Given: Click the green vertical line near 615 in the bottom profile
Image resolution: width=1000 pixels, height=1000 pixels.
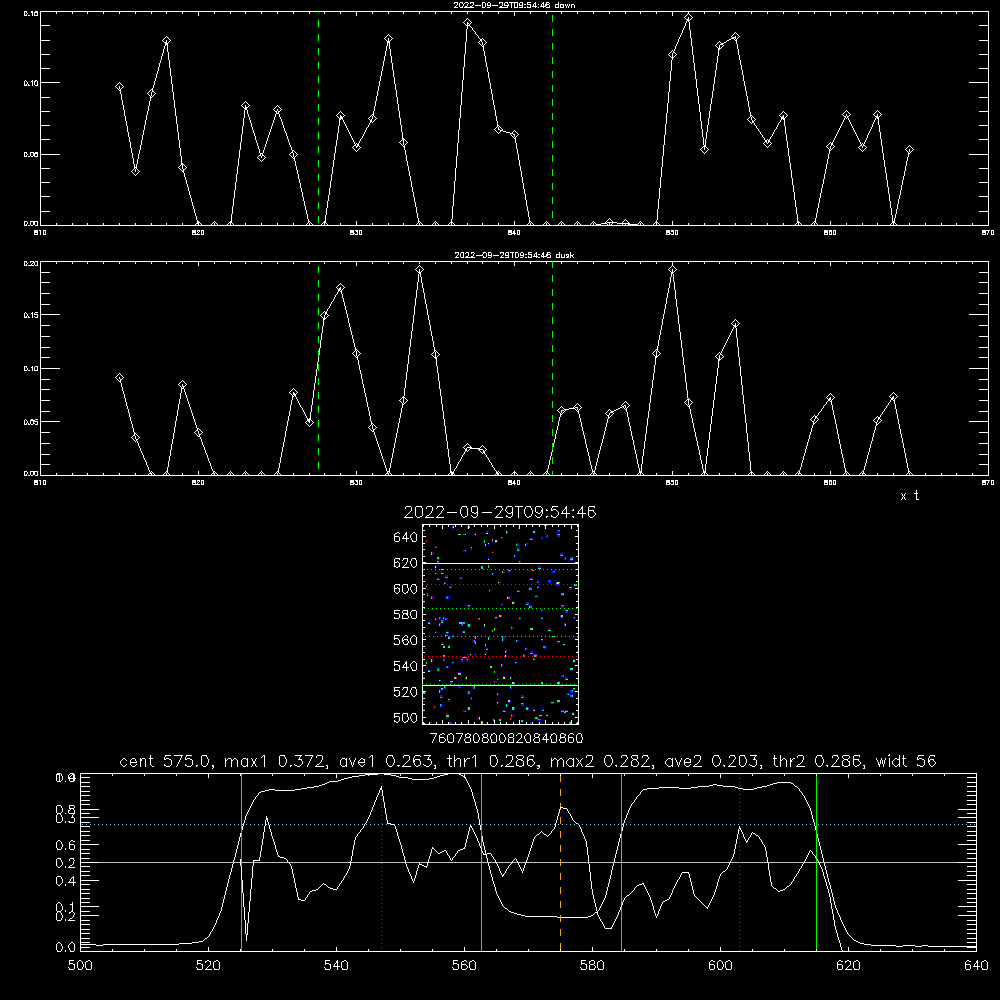Looking at the screenshot, I should [x=816, y=862].
